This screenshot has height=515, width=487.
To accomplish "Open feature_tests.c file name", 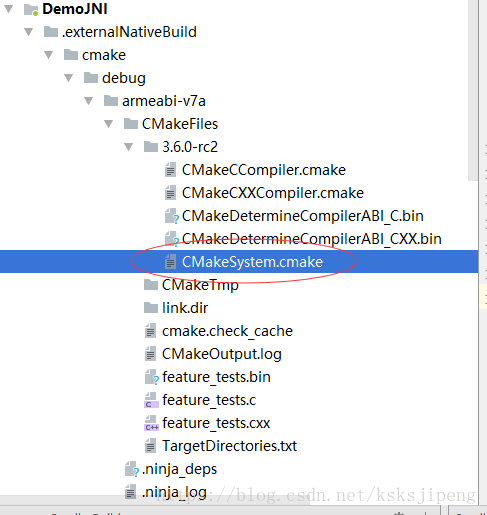I will [x=209, y=400].
